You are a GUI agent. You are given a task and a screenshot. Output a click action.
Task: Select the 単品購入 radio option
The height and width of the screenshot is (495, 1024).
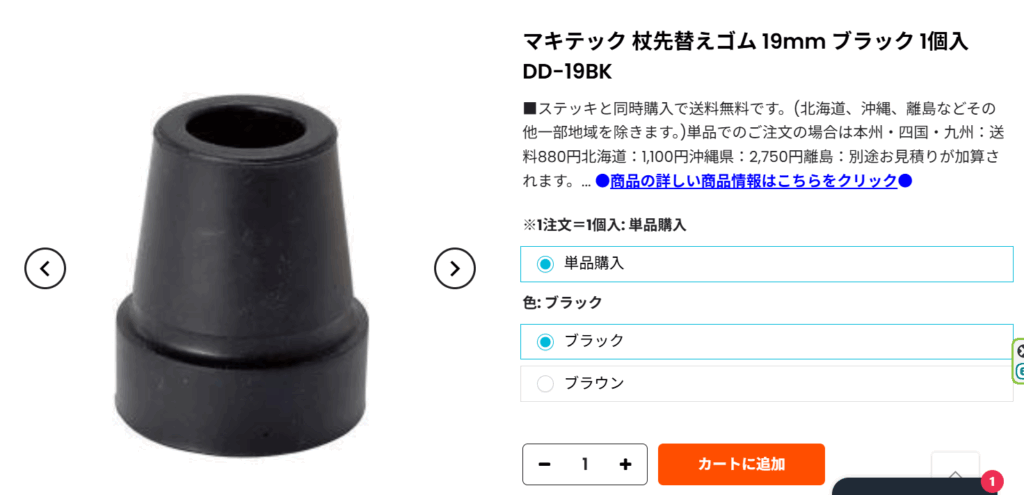(x=767, y=264)
